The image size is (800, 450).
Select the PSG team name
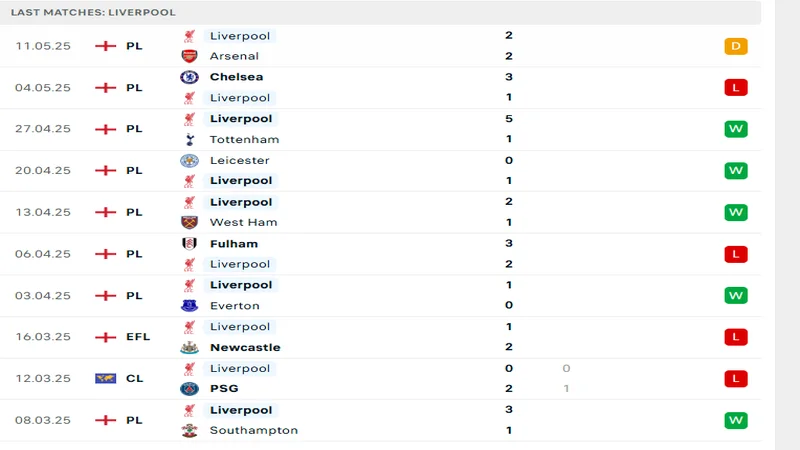point(224,388)
